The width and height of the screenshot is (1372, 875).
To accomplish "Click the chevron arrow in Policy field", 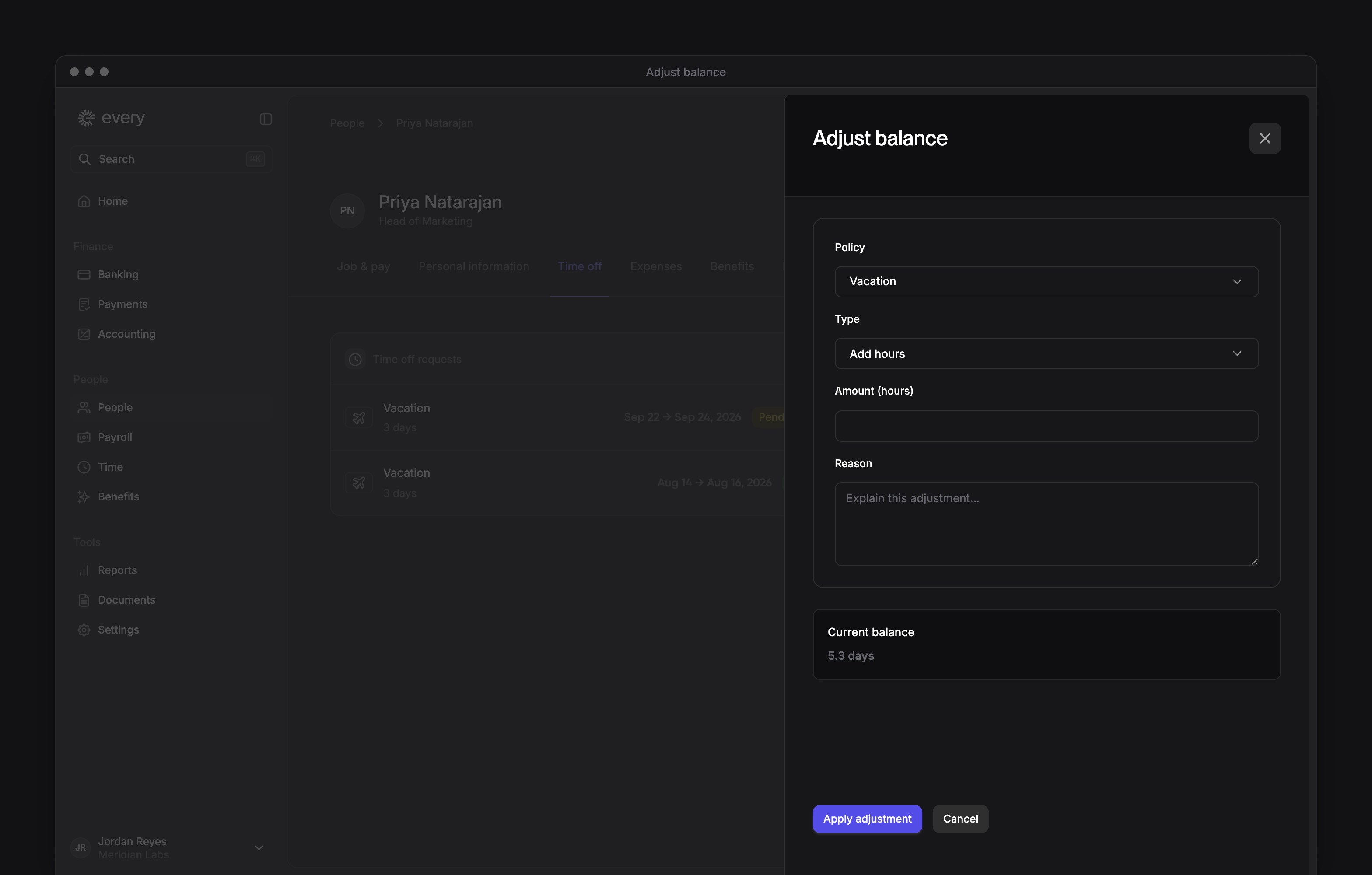I will click(1236, 281).
